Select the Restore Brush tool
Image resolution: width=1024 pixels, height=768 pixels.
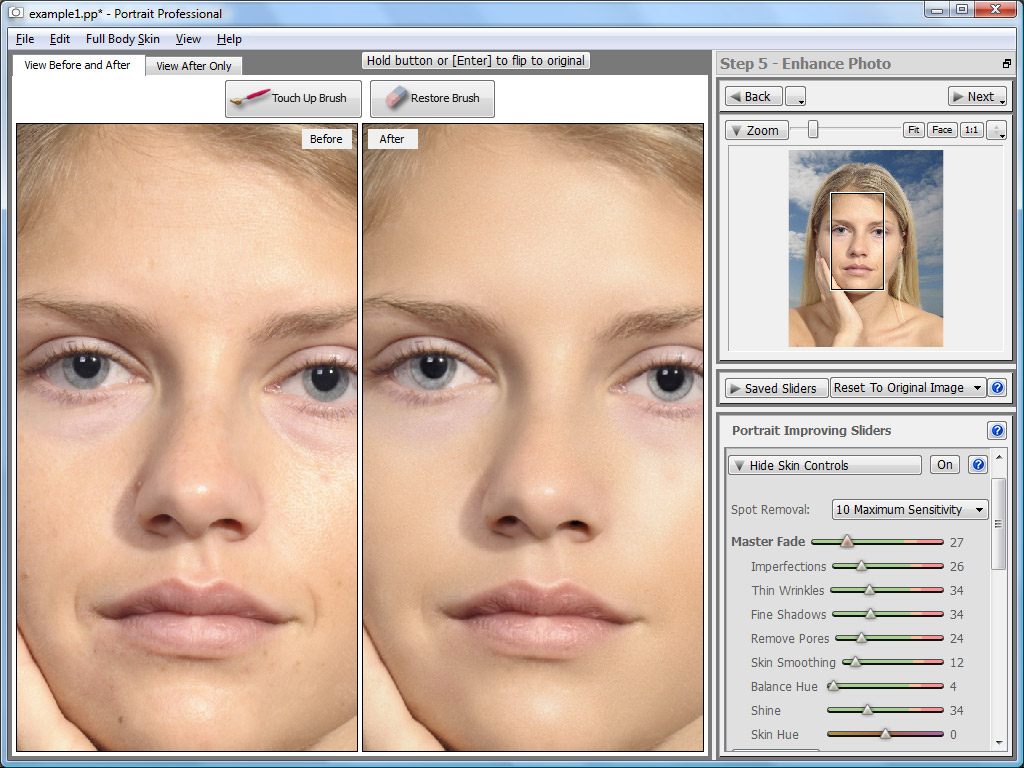tap(432, 98)
